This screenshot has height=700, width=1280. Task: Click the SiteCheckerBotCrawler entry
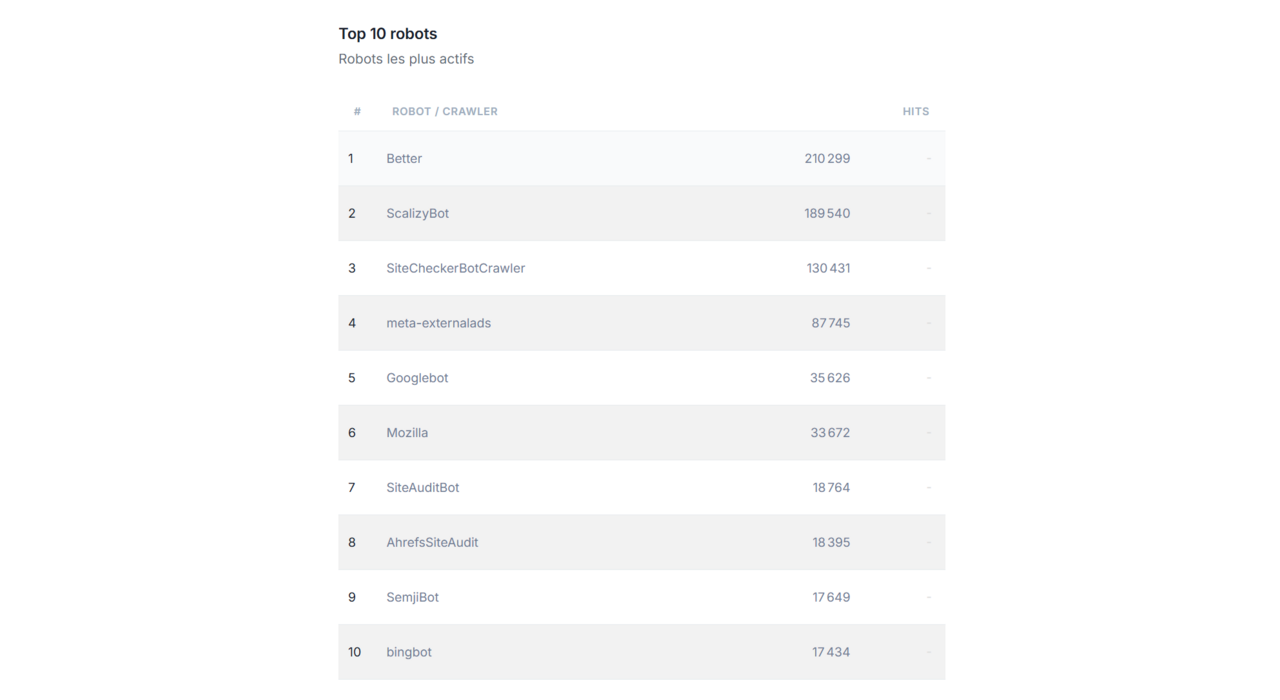click(x=455, y=269)
